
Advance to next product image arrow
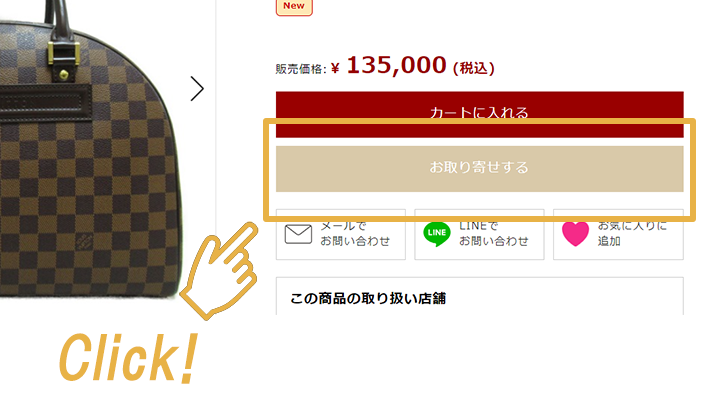click(197, 89)
